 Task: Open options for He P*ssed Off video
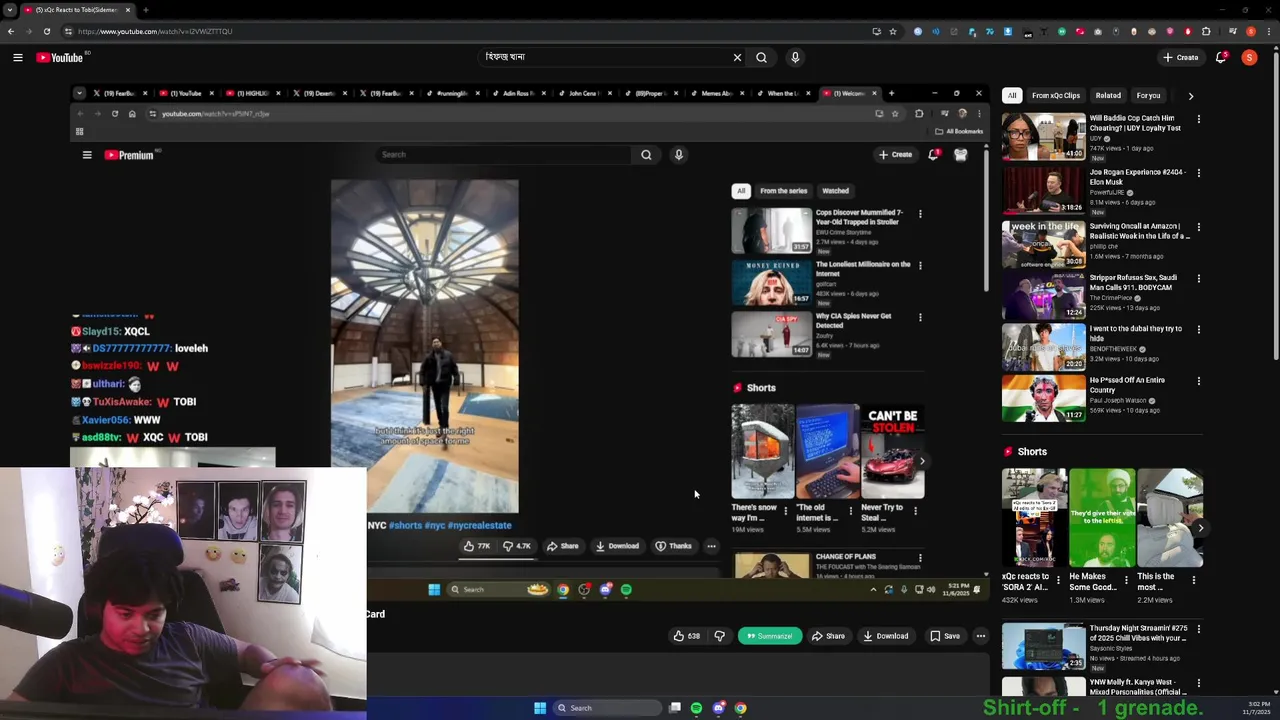(x=1199, y=381)
